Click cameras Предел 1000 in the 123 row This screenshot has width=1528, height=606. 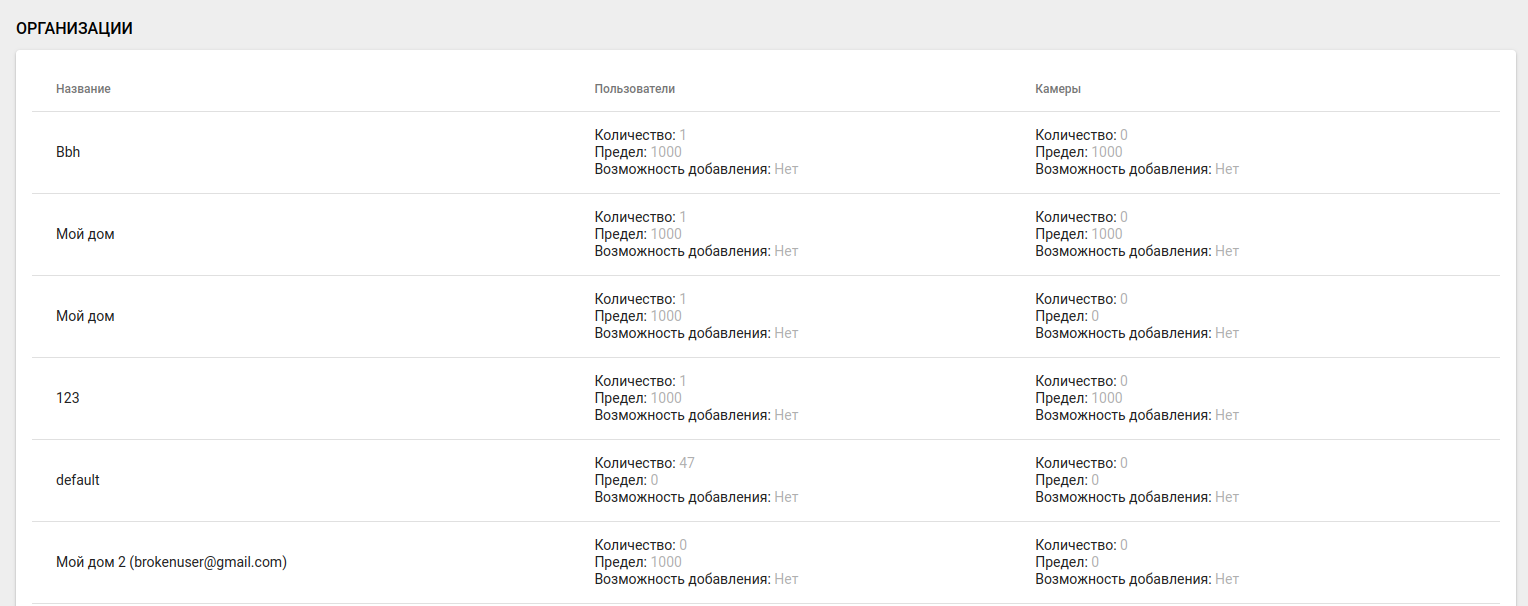(x=1106, y=398)
